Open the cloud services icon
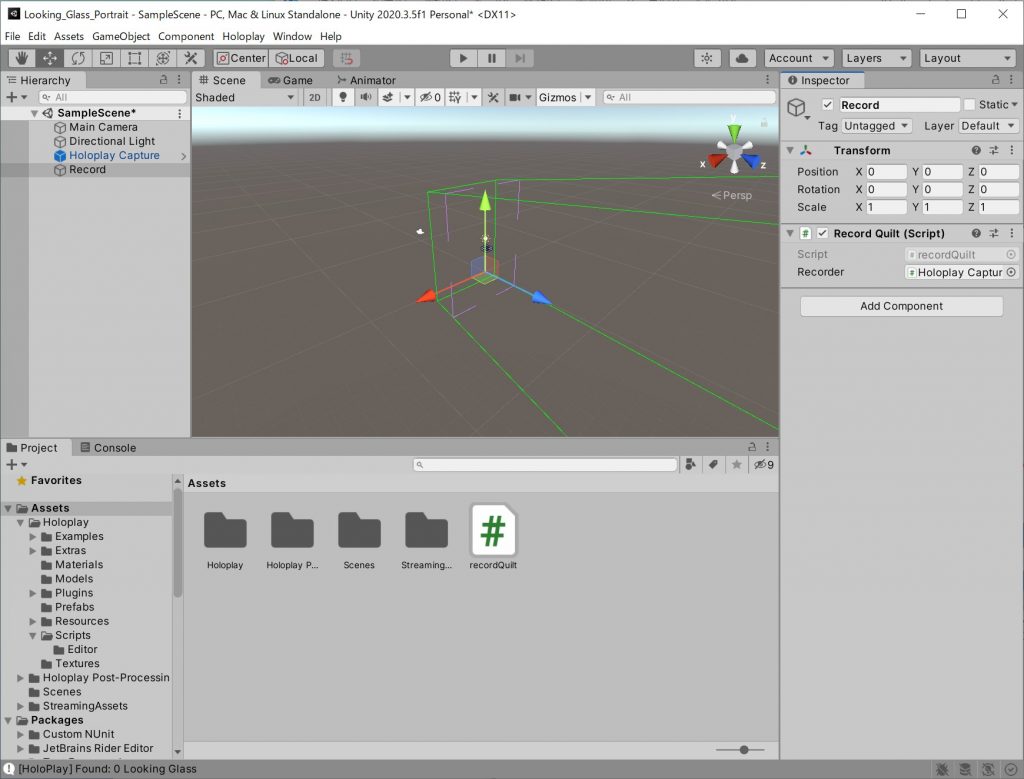 (742, 58)
